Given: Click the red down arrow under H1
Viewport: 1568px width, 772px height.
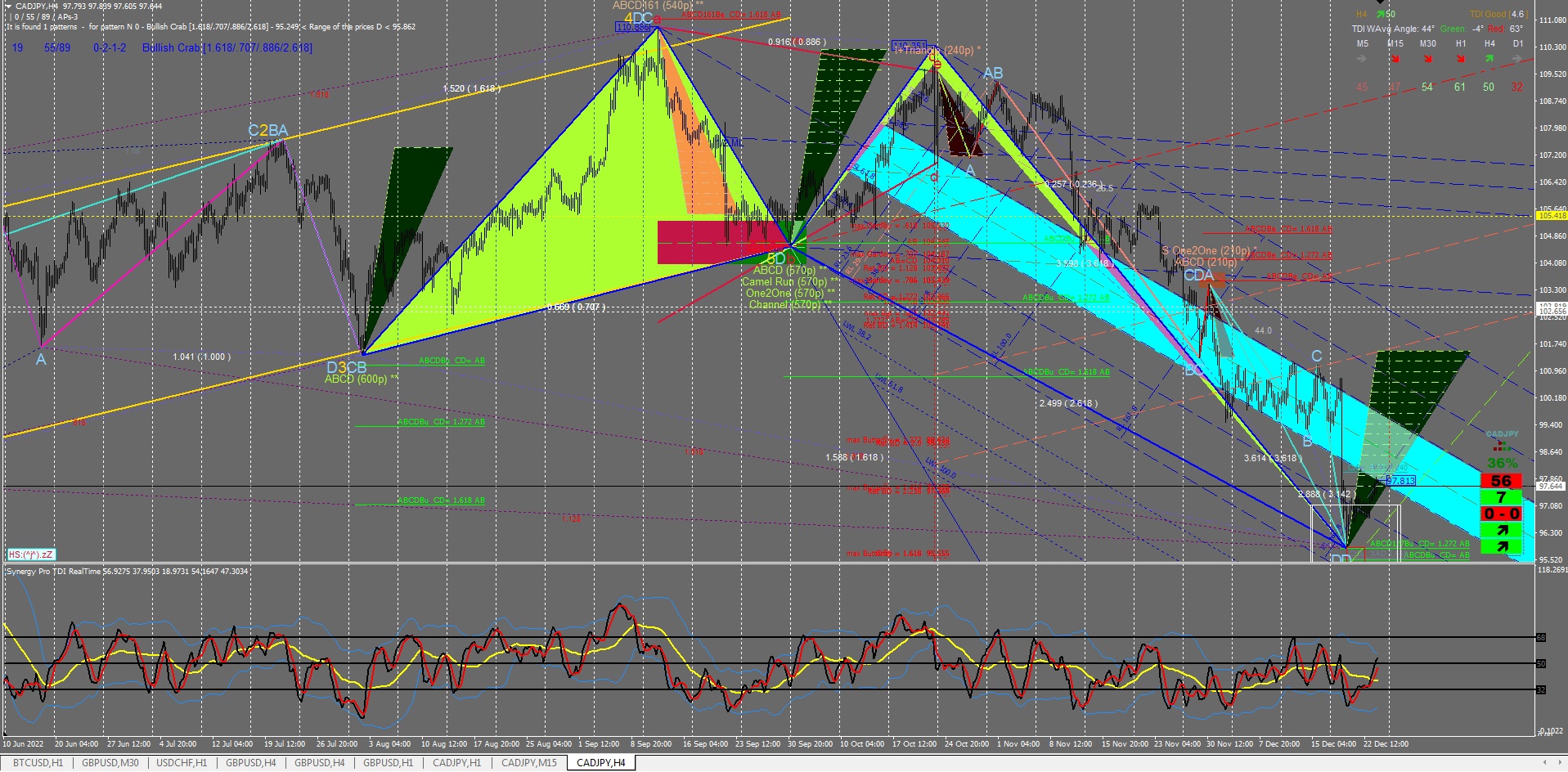Looking at the screenshot, I should [1460, 59].
